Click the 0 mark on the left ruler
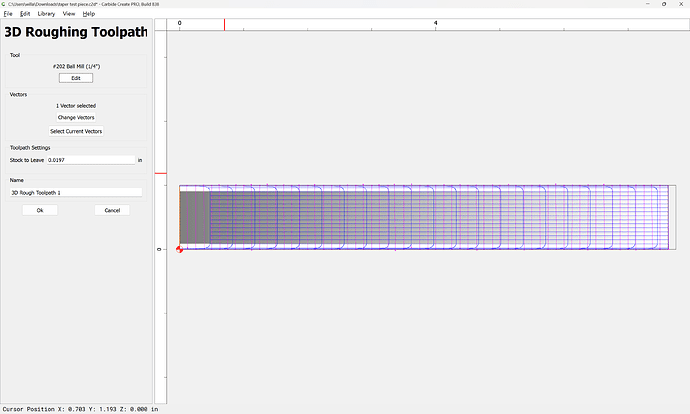 (x=159, y=249)
